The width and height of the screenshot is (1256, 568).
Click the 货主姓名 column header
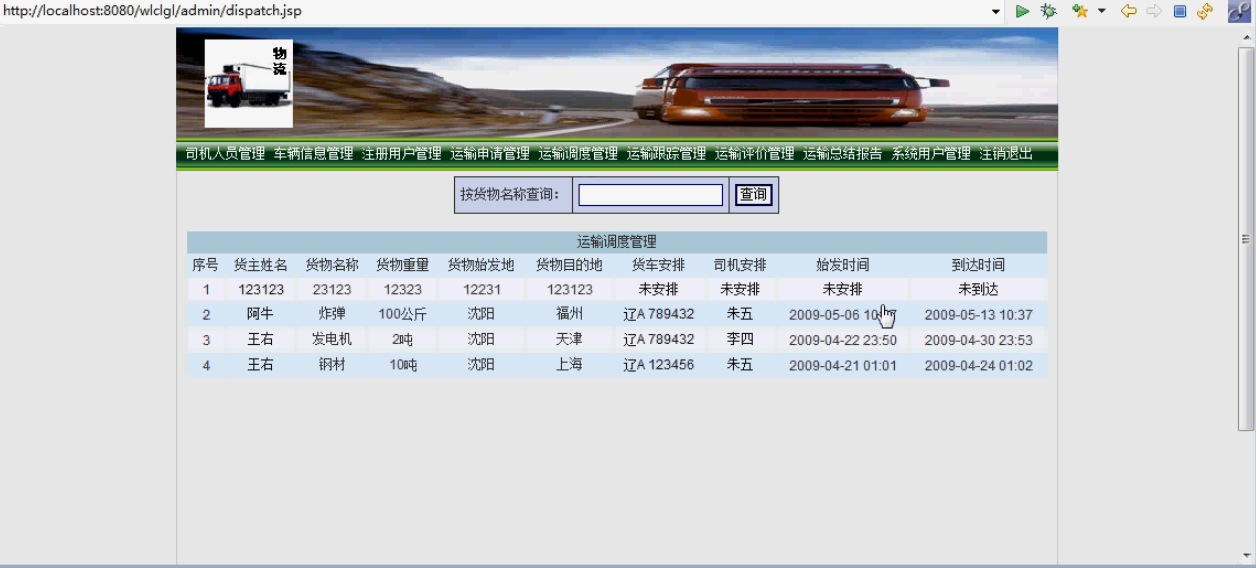click(261, 265)
